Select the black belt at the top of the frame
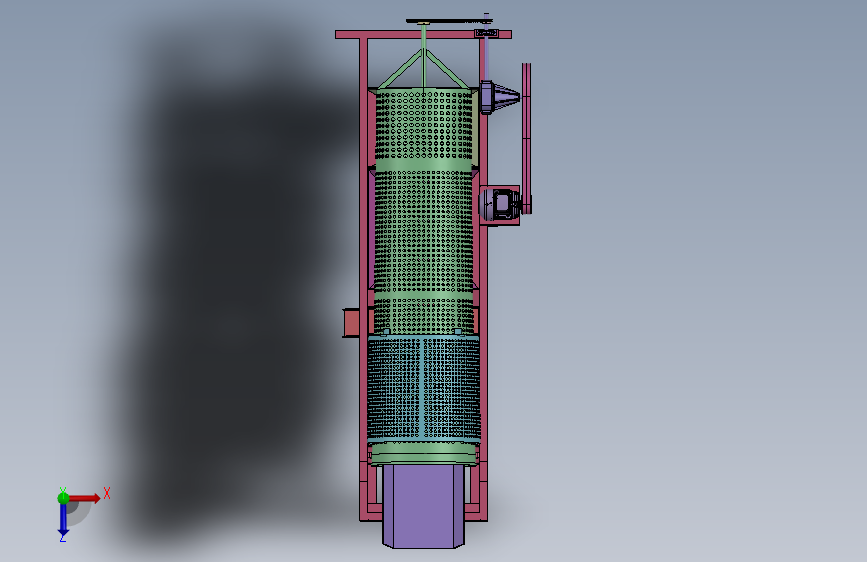867x562 pixels. coord(449,21)
